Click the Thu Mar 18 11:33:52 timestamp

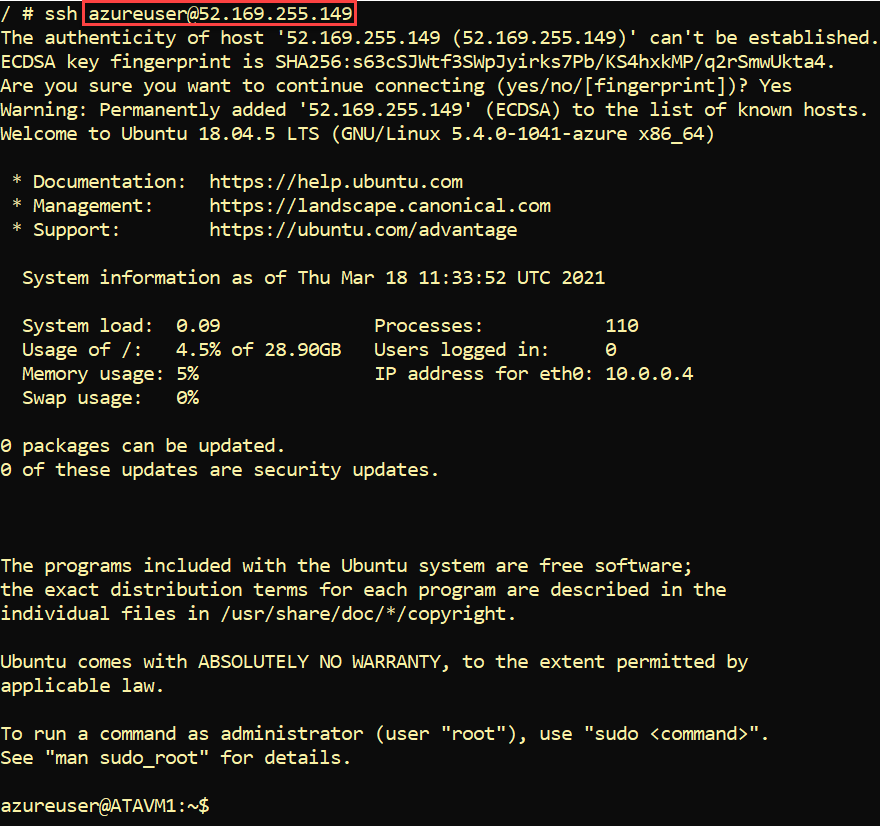[401, 278]
